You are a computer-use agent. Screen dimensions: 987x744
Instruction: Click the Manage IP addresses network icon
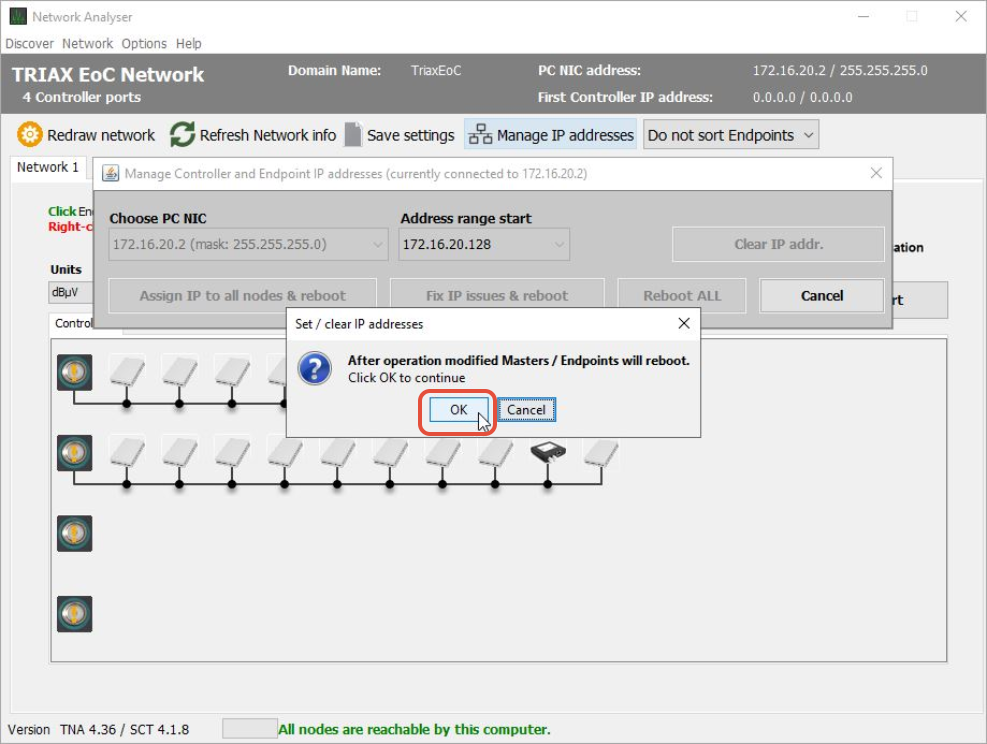point(481,135)
